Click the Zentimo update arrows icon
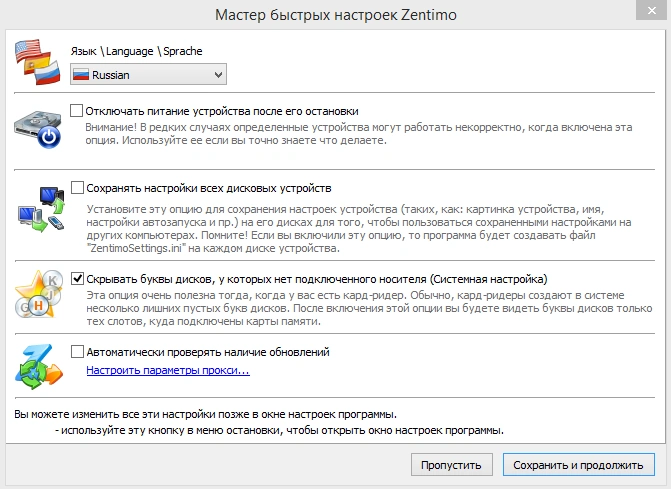Screen dimensions: 671x489 point(39,367)
